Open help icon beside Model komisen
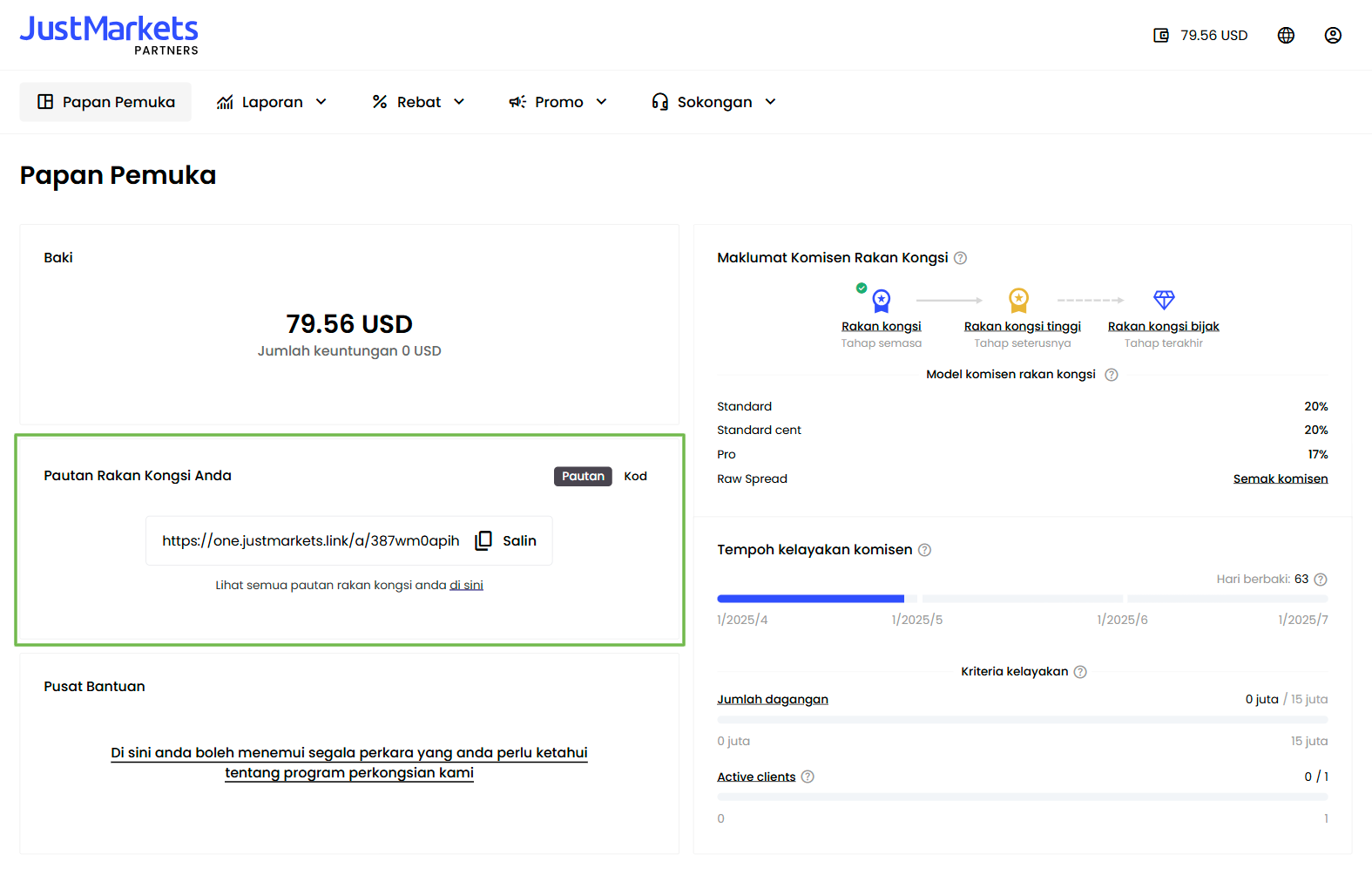Viewport: 1372px width, 882px height. [1112, 375]
